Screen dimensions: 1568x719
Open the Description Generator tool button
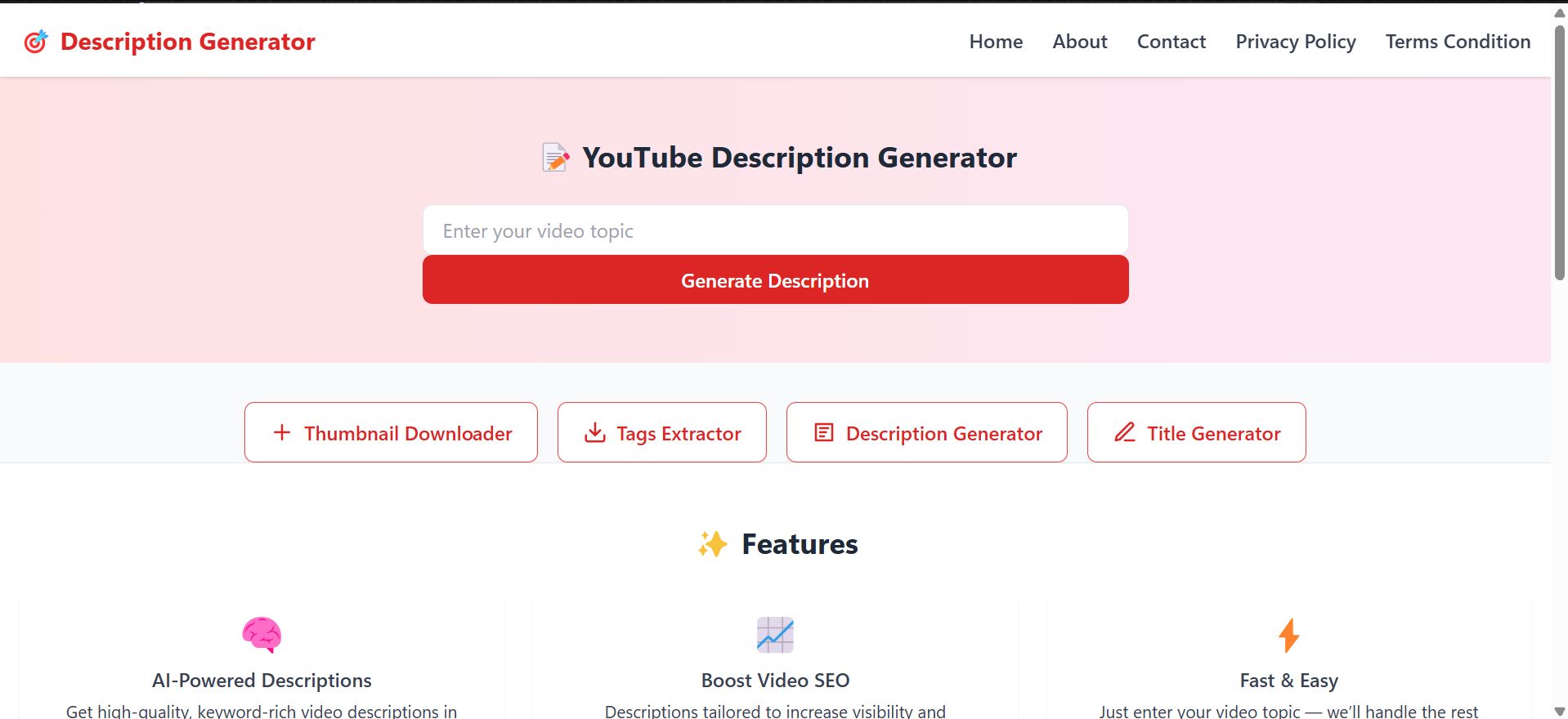(x=926, y=432)
